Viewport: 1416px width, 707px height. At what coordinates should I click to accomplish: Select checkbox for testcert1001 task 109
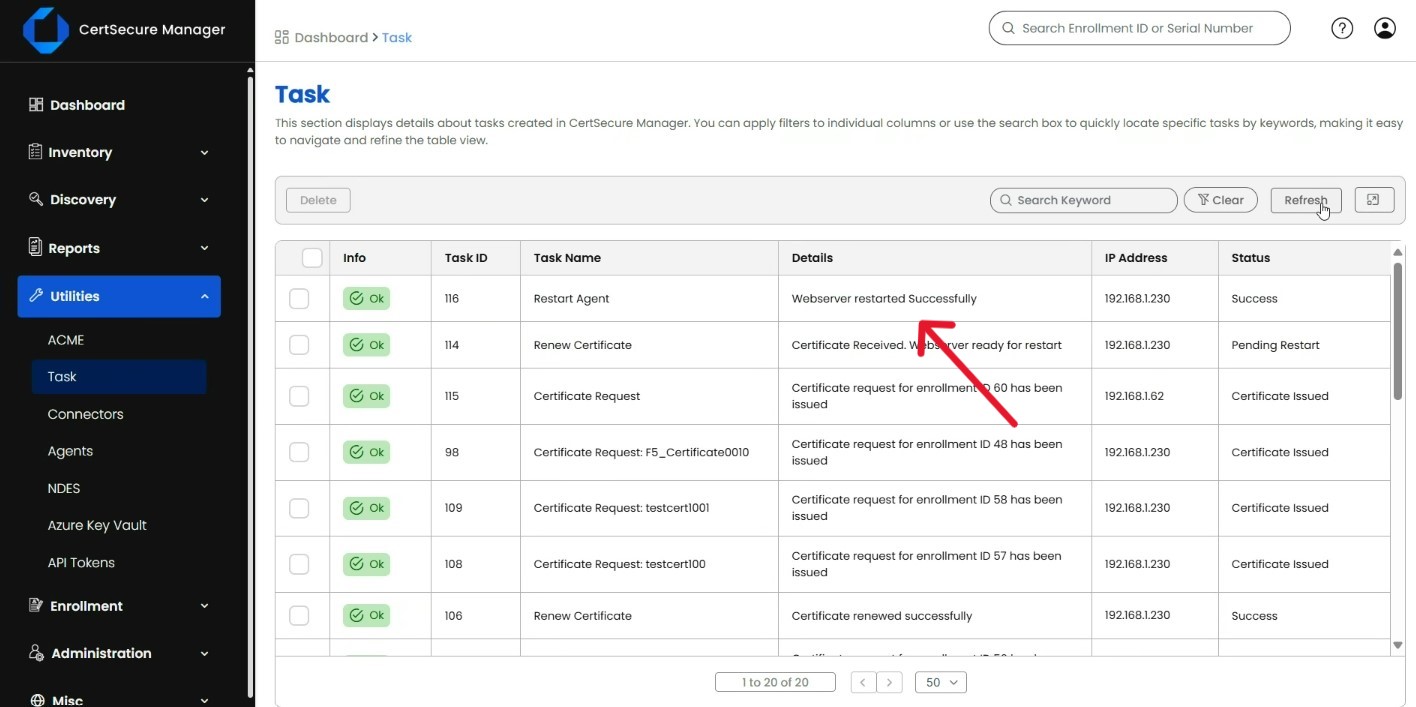(299, 508)
